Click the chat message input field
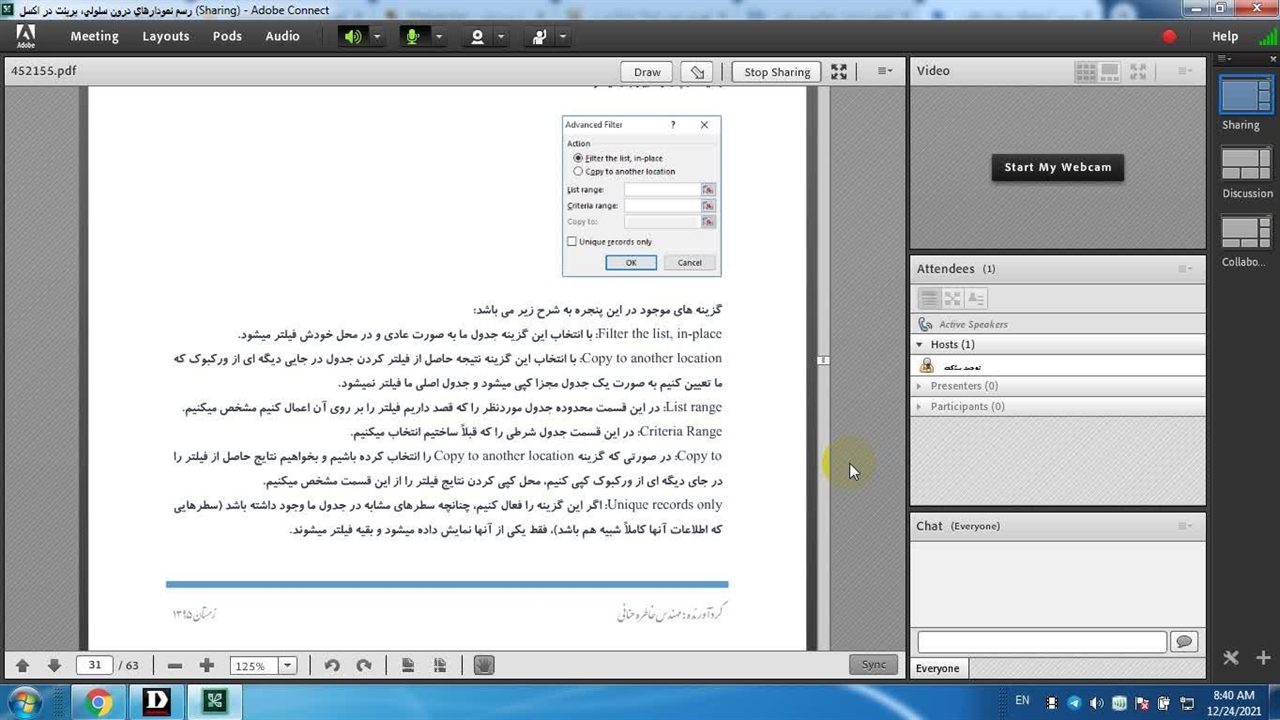The image size is (1280, 720). coord(1041,642)
